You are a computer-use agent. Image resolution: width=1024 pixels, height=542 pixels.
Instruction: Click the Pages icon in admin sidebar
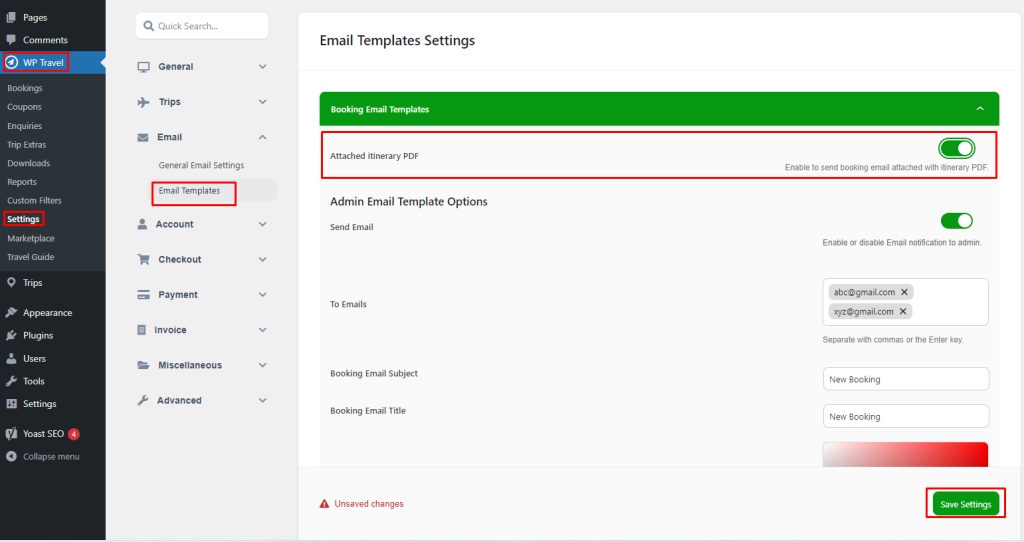tap(11, 18)
